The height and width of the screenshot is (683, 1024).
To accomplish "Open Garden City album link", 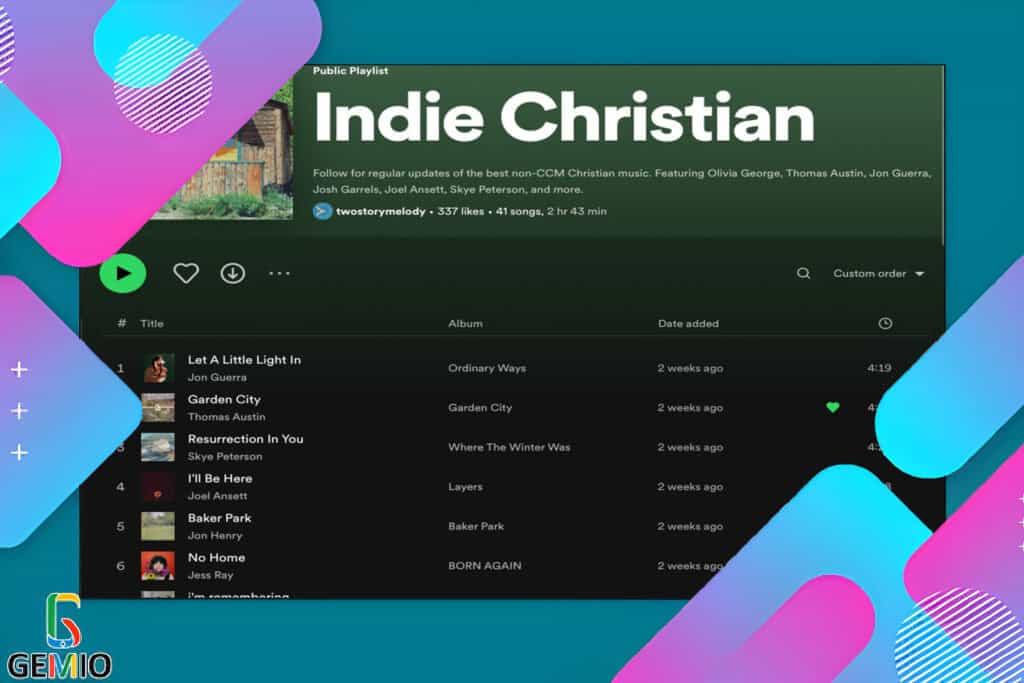I will pyautogui.click(x=480, y=407).
